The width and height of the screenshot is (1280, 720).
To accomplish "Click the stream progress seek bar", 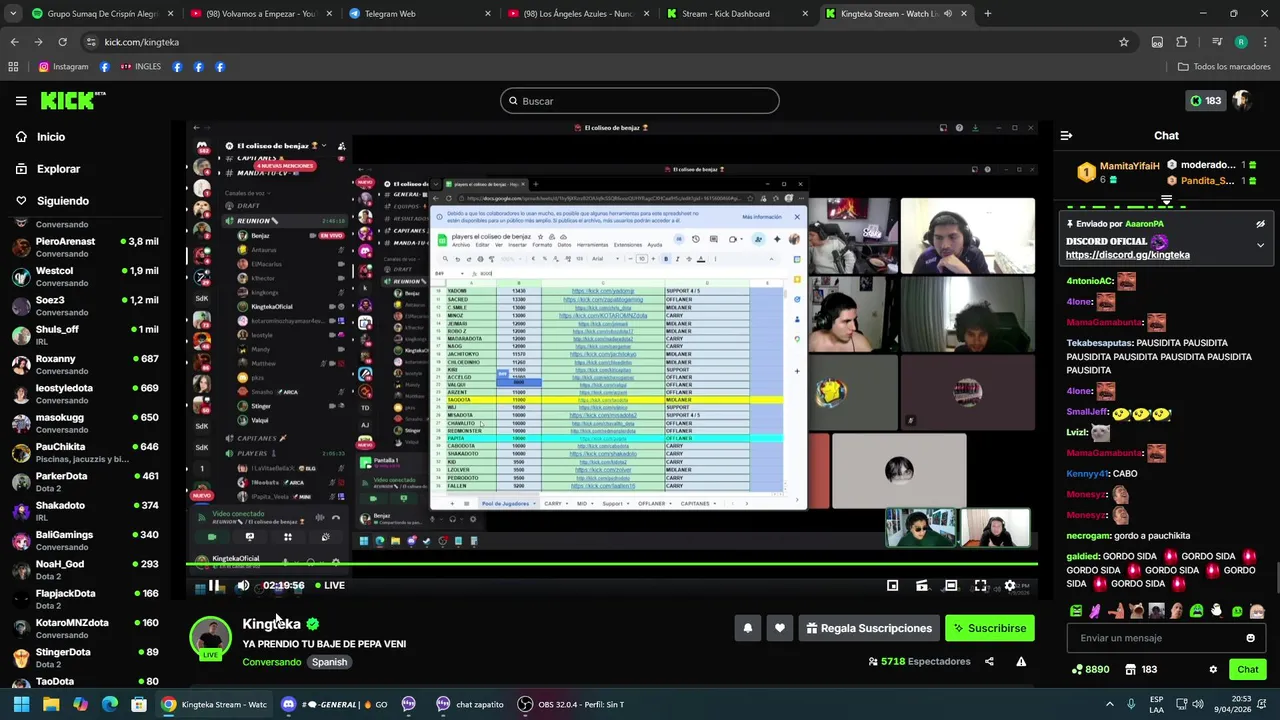I will tap(611, 566).
